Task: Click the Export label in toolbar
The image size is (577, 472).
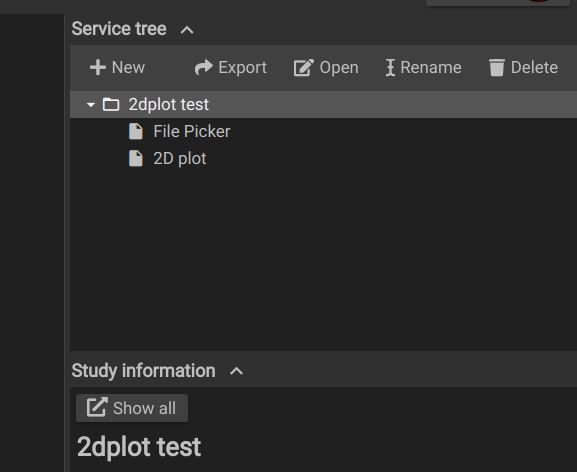Action: 243,68
